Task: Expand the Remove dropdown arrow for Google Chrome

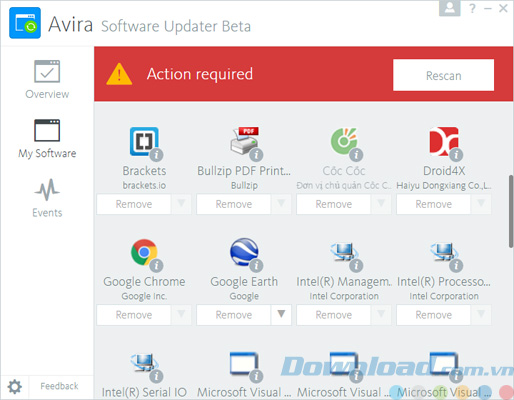Action: 181,315
